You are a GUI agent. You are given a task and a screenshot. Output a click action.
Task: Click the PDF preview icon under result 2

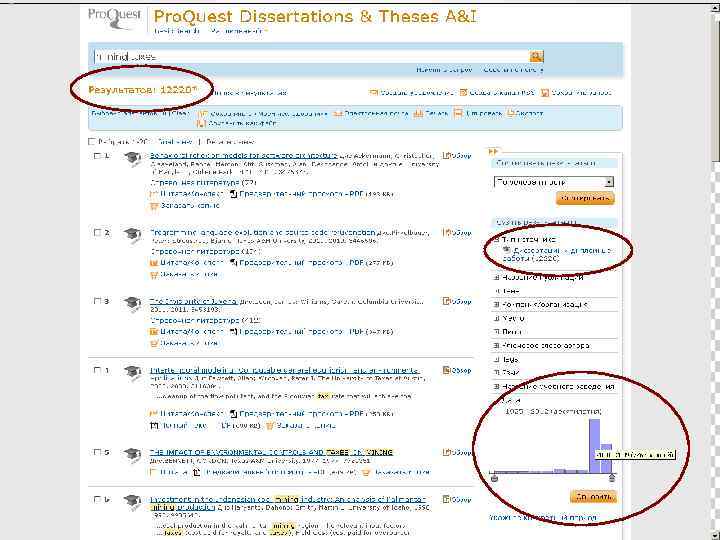(233, 263)
